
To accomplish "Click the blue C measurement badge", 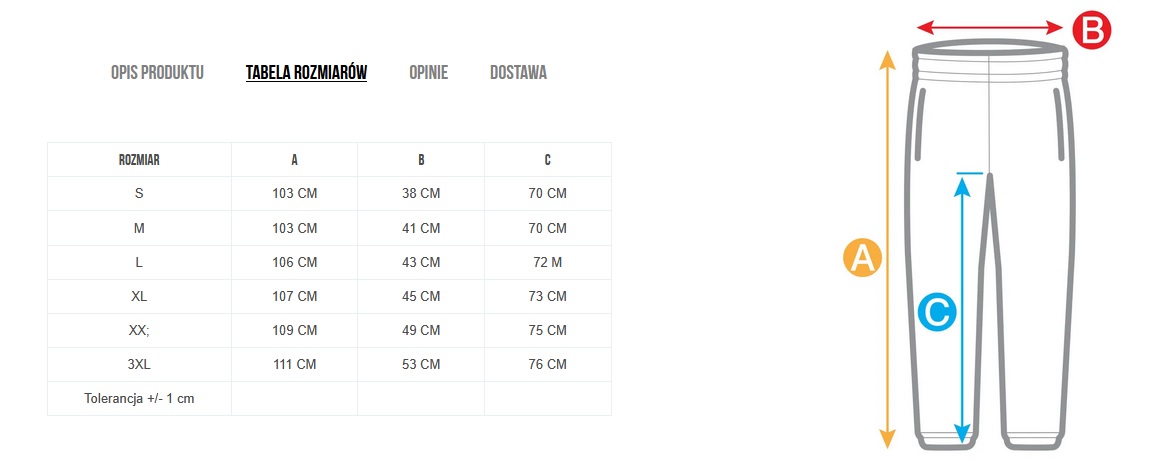I will pos(936,312).
